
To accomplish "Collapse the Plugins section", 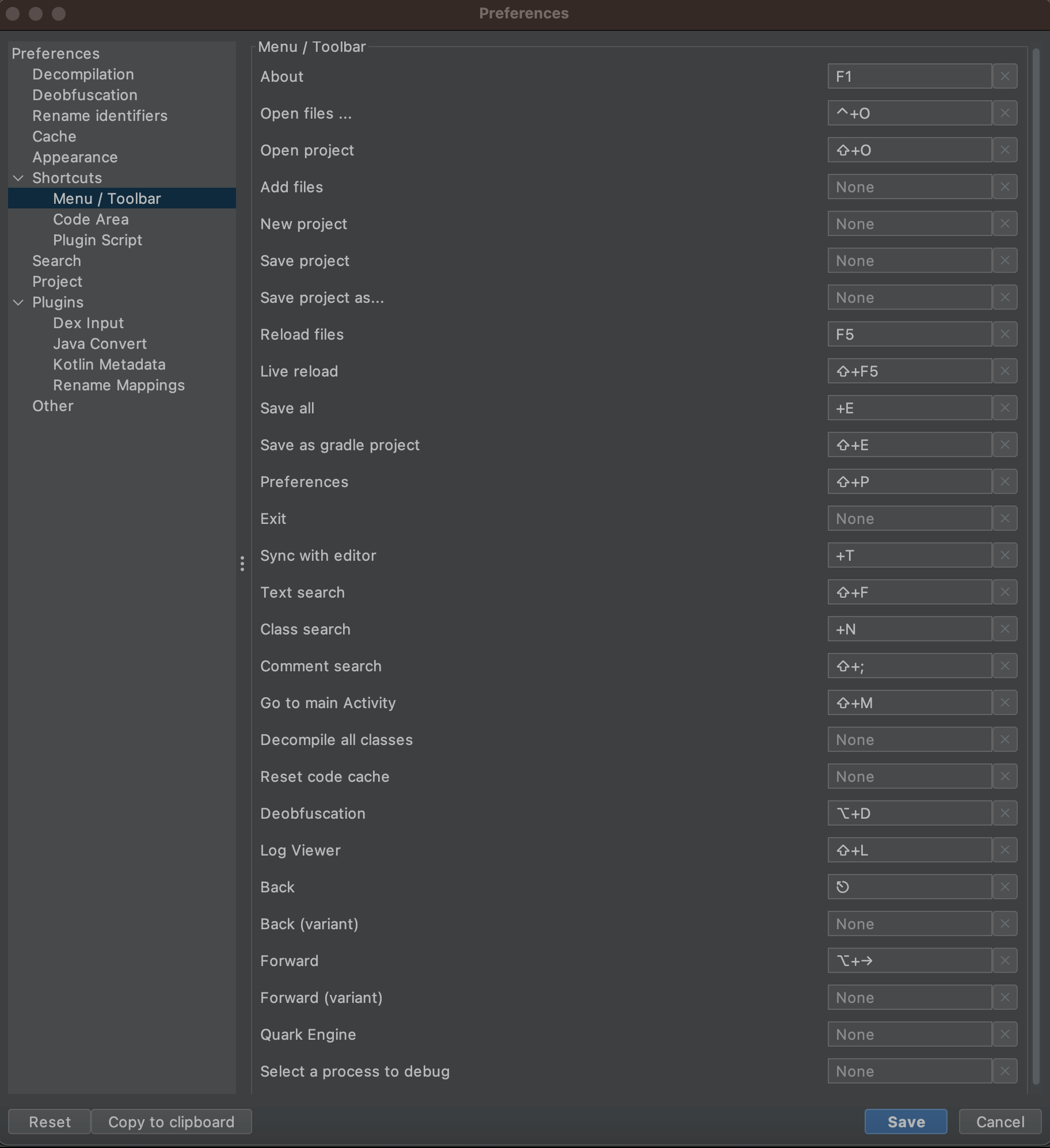I will coord(17,302).
